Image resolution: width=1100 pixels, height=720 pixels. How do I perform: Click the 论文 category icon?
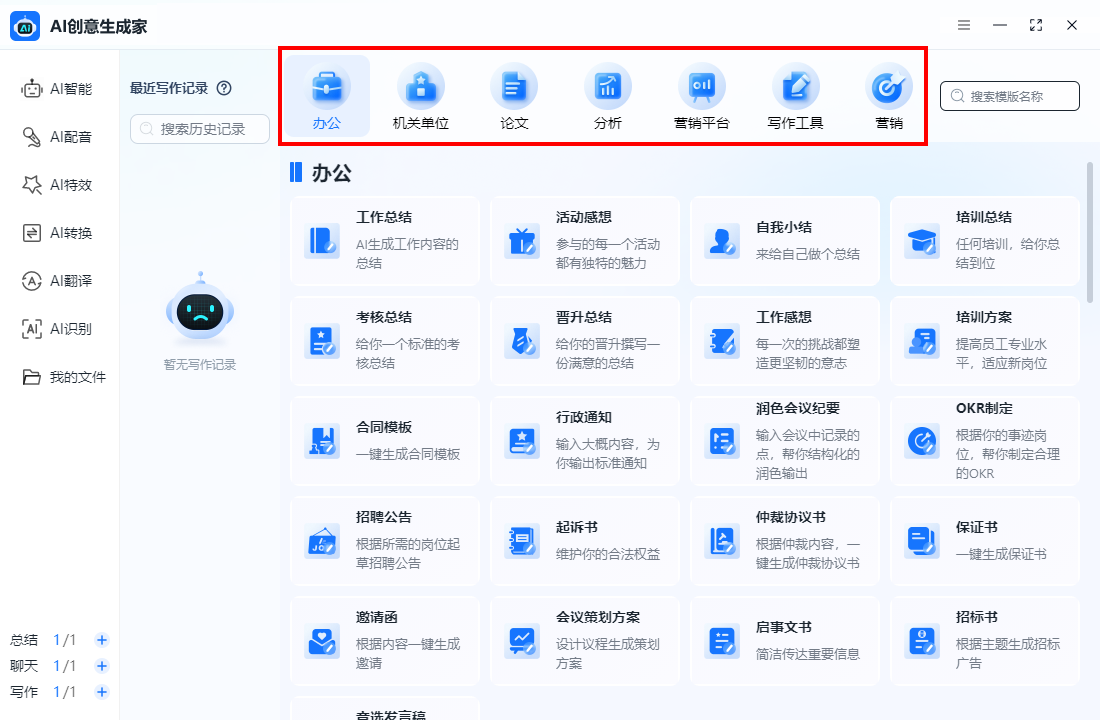coord(514,95)
